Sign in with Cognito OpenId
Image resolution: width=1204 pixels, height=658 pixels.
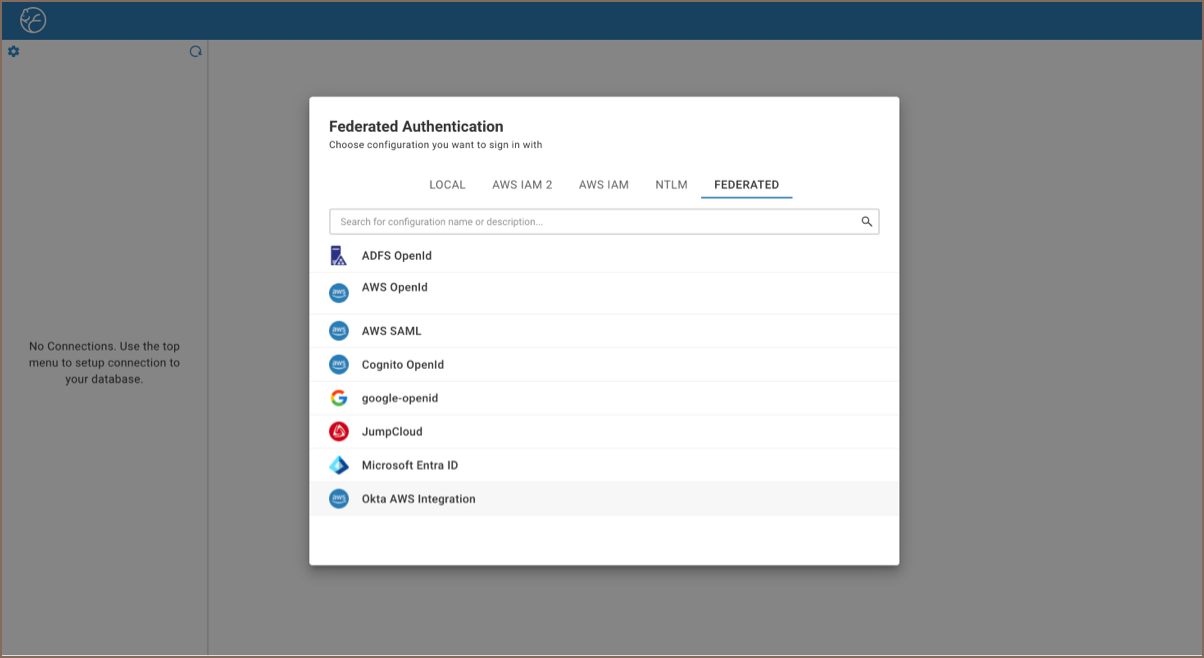coord(402,365)
